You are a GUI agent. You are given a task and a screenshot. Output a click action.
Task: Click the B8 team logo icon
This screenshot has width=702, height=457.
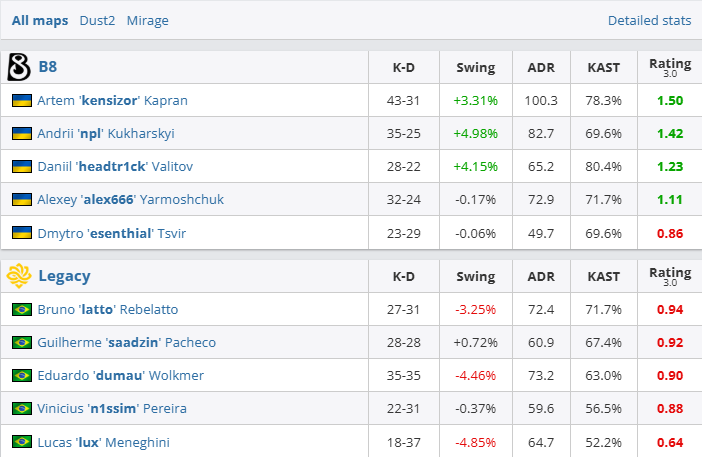[19, 67]
